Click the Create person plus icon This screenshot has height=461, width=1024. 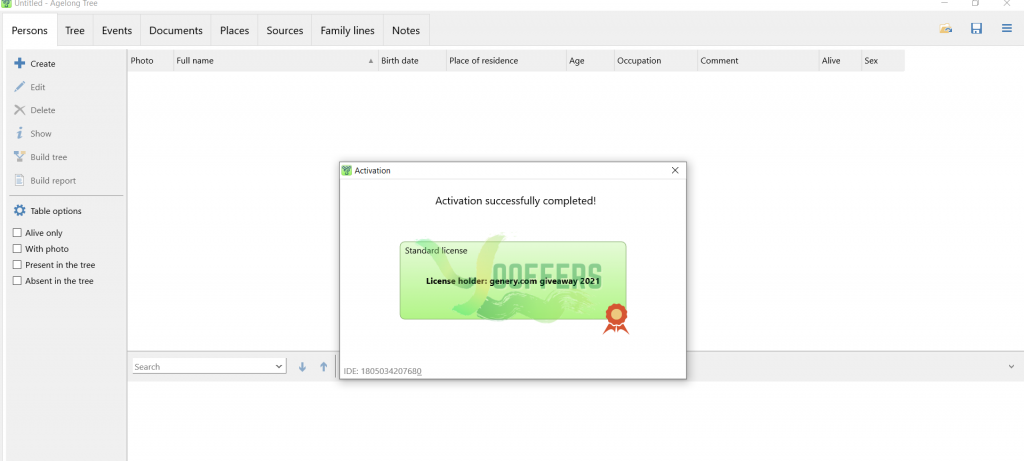point(20,63)
